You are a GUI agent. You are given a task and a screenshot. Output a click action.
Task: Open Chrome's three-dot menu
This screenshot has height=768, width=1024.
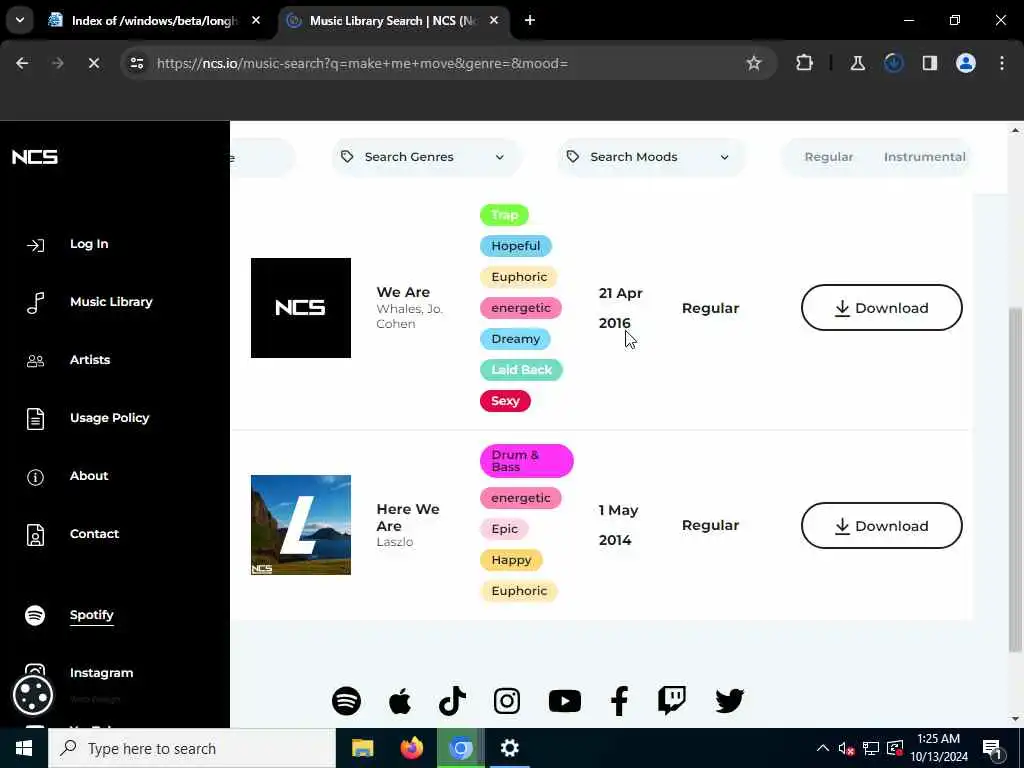coord(1002,63)
